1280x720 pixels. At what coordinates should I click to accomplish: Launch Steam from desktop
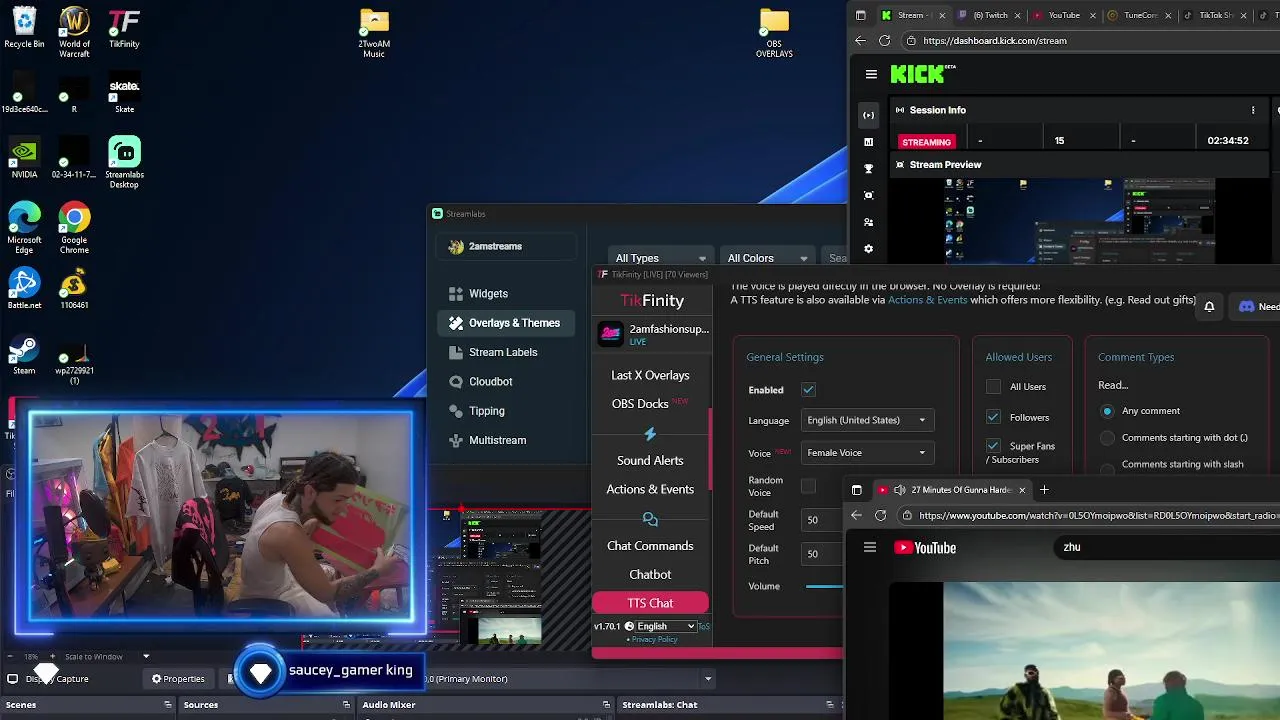tap(24, 354)
